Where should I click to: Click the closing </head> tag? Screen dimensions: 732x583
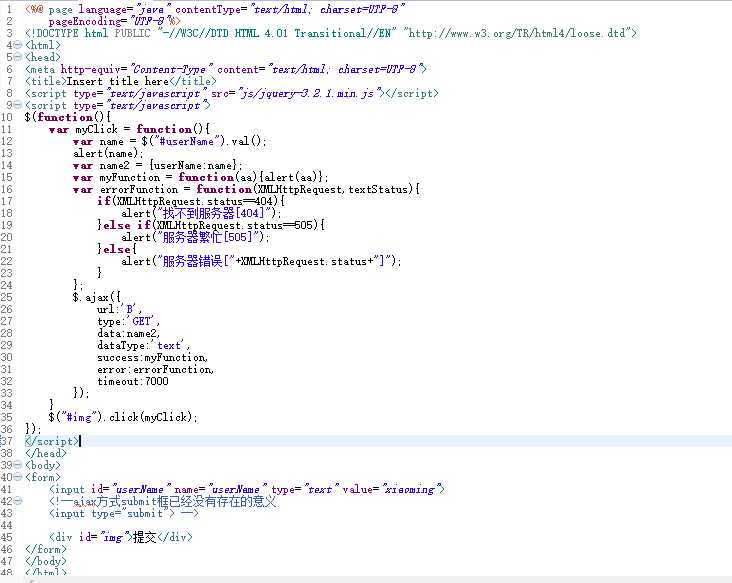point(46,453)
